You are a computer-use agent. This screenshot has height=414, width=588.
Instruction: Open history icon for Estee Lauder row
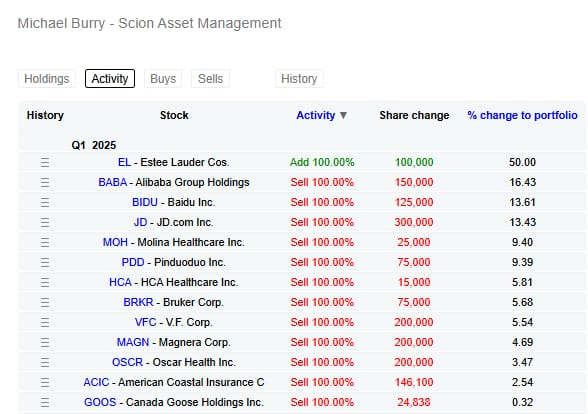point(45,162)
